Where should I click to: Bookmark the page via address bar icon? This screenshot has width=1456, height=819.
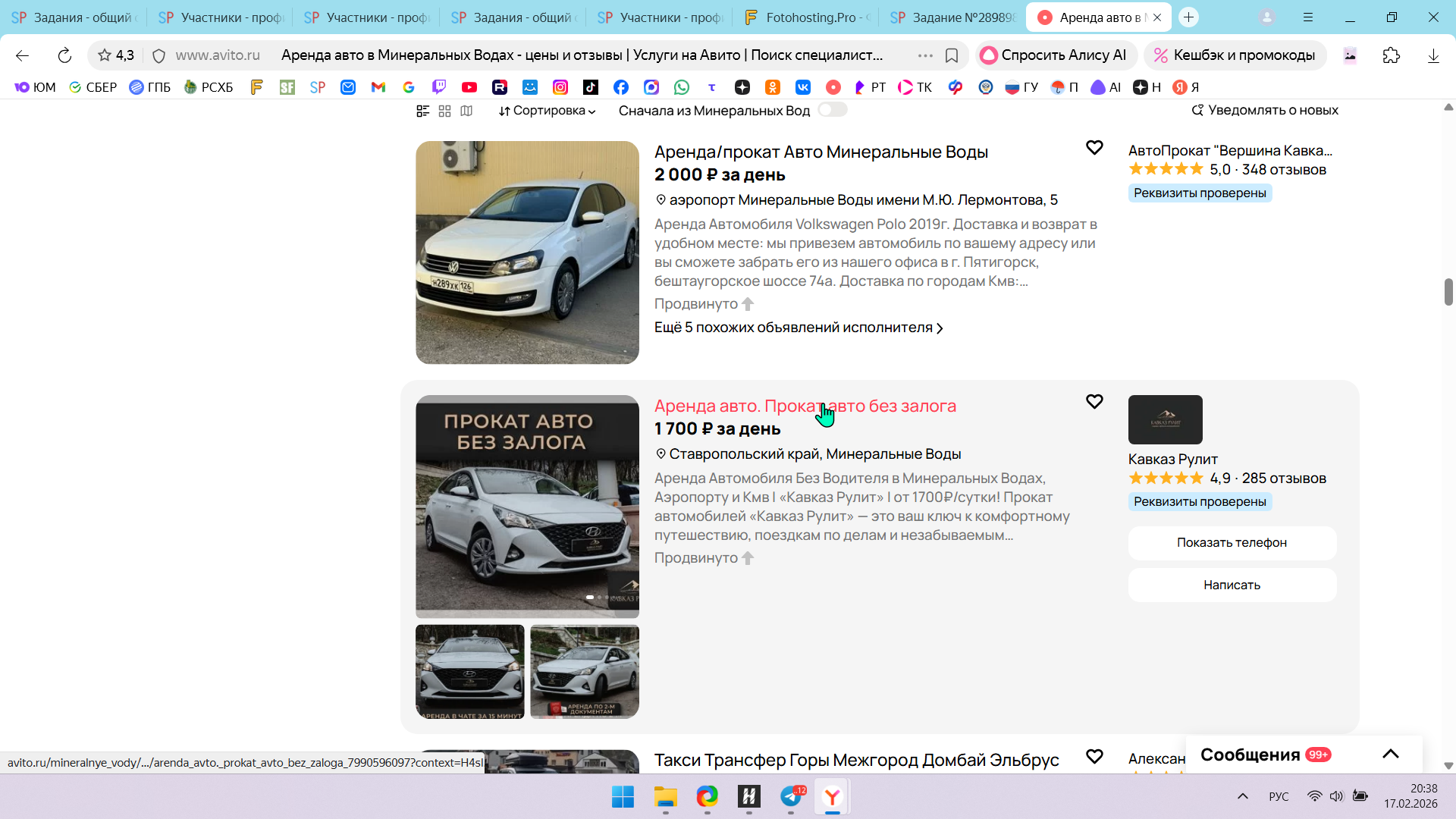(x=951, y=55)
